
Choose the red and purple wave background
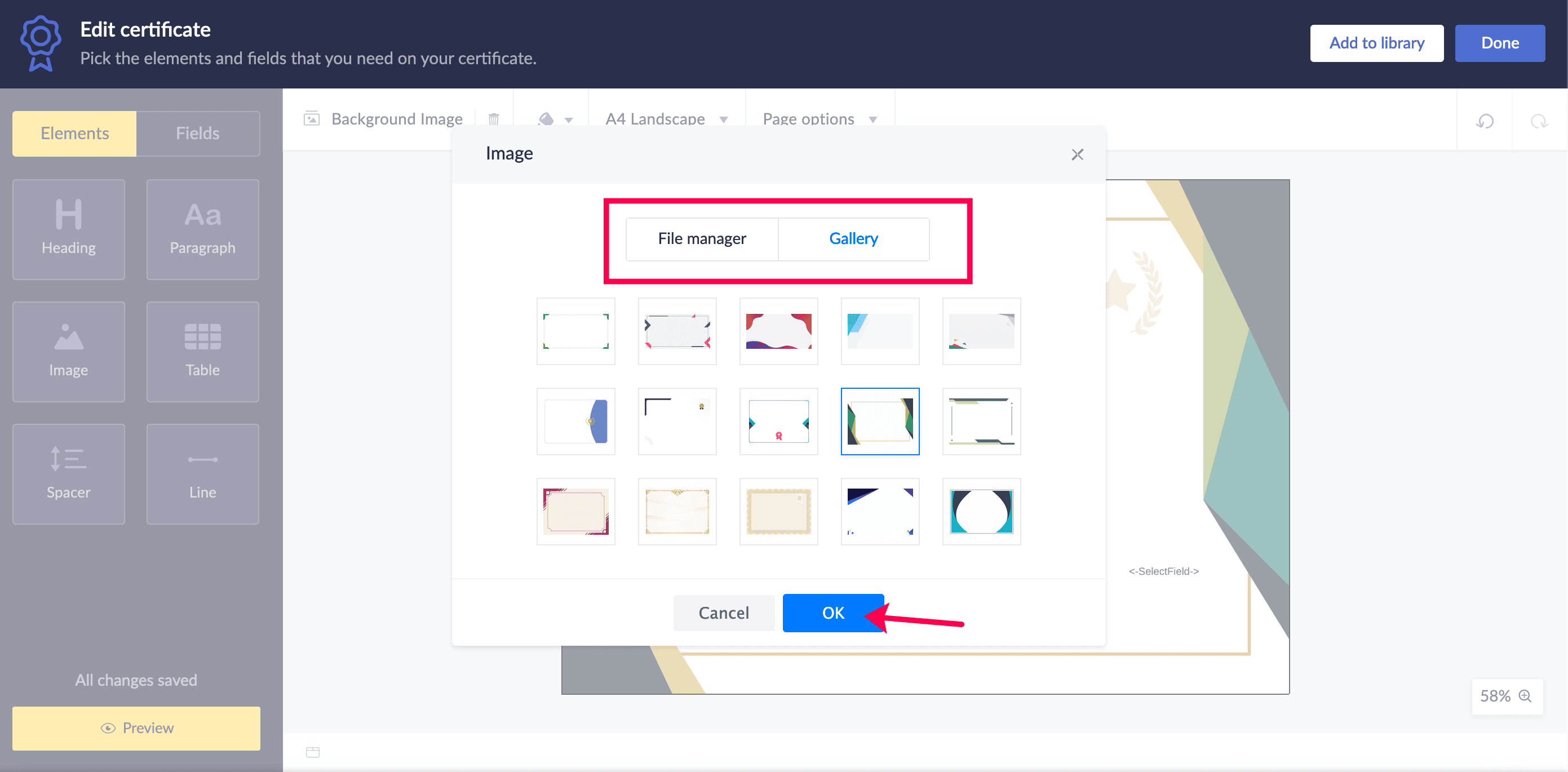click(778, 331)
